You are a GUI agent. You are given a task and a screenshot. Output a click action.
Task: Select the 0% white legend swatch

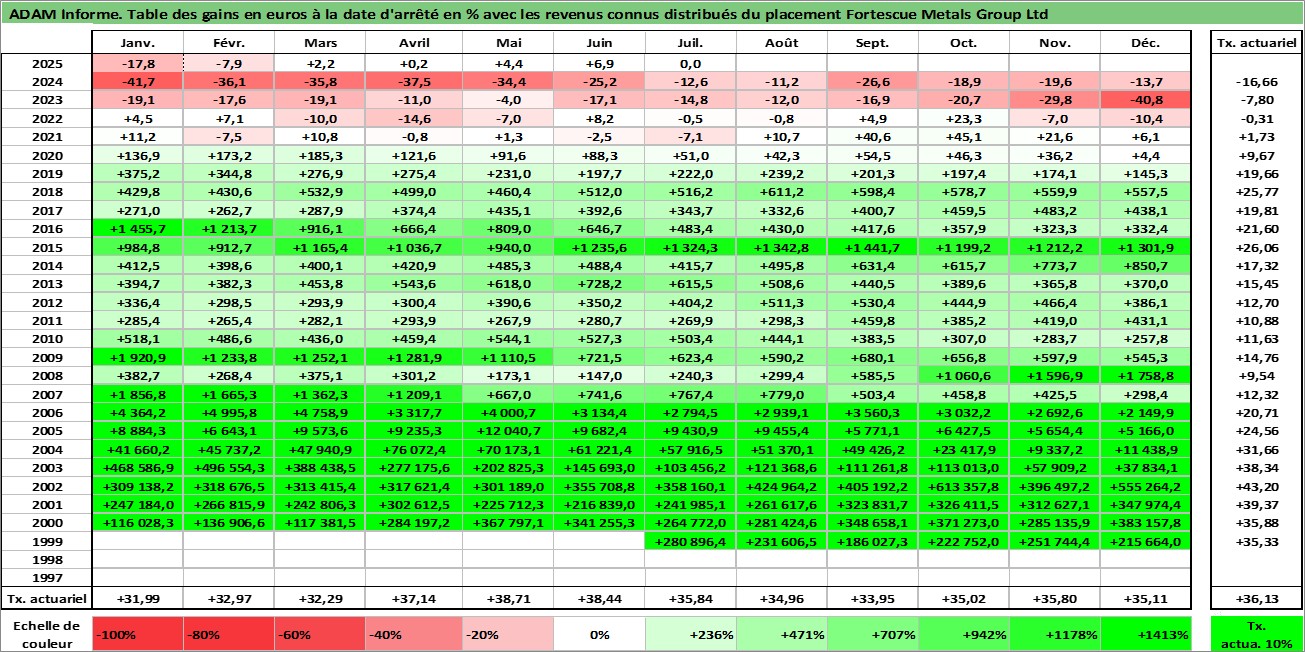point(599,634)
